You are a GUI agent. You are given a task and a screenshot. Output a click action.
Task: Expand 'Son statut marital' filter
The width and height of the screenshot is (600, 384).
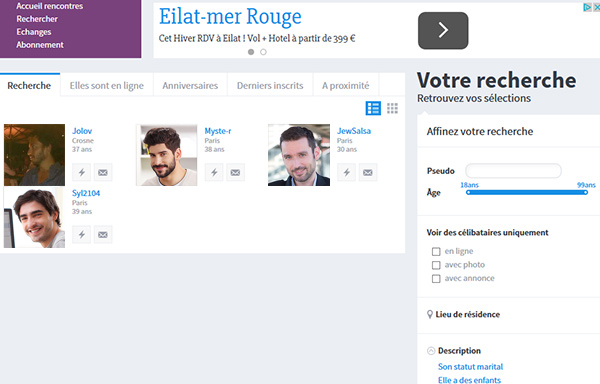tap(470, 366)
